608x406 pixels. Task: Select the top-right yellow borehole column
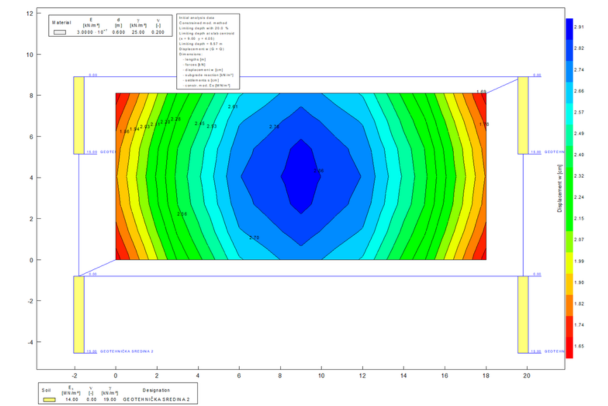coord(523,115)
